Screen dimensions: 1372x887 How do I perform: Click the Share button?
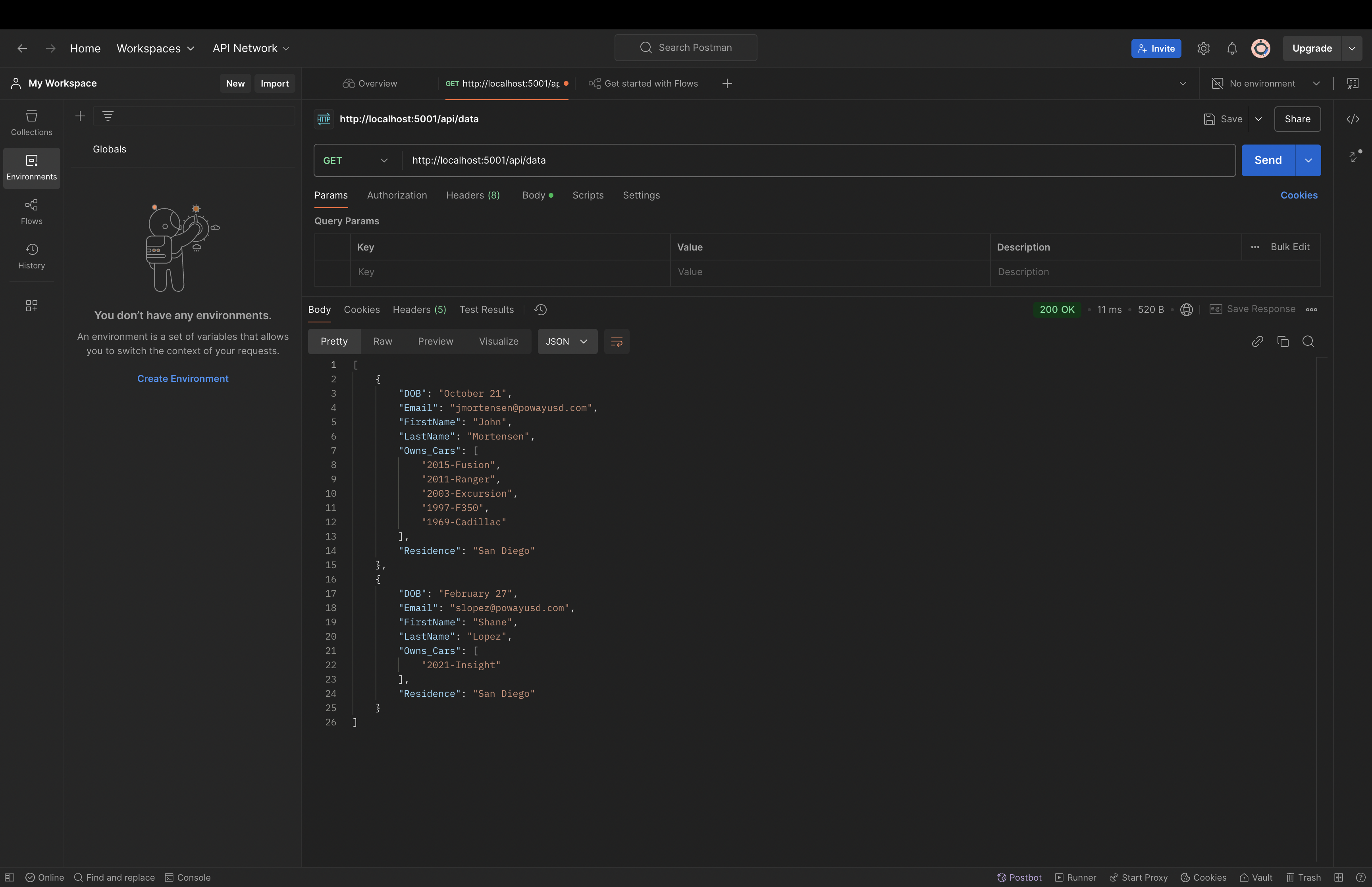(1297, 119)
